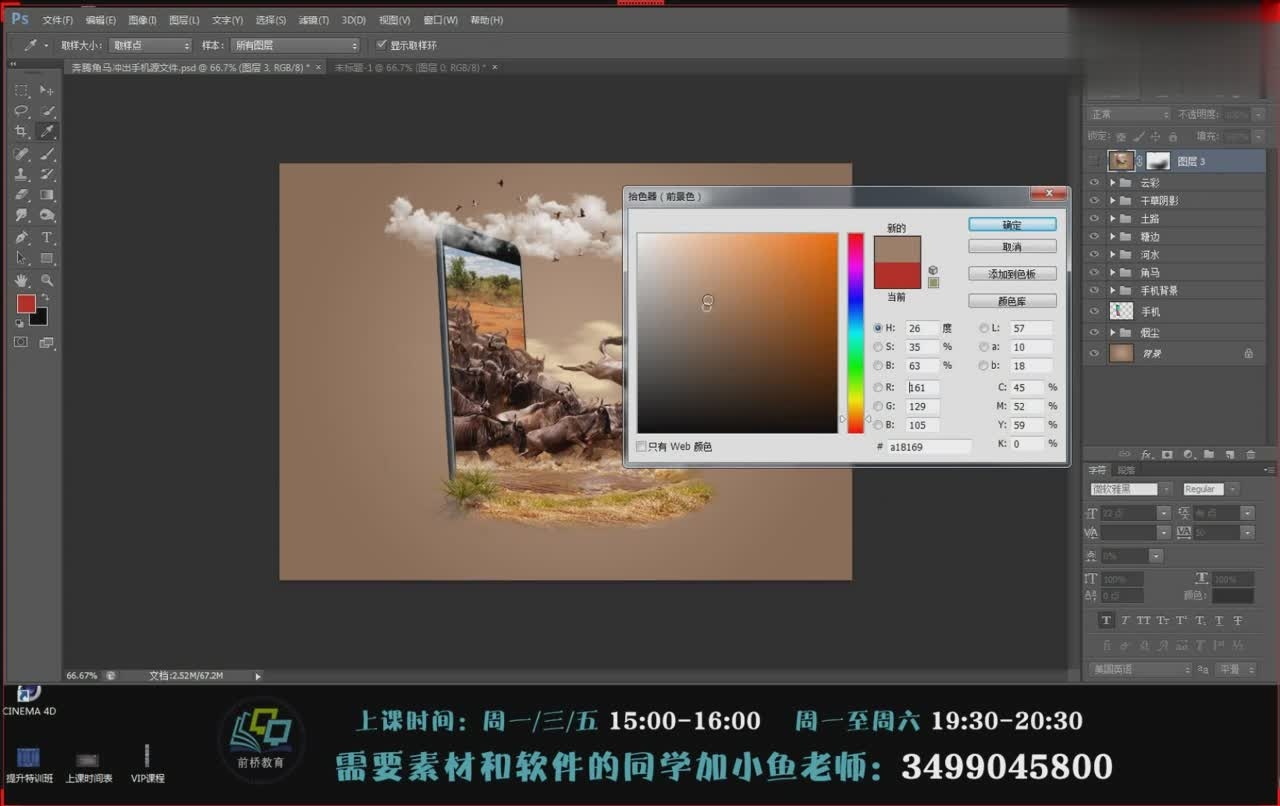Click the 取消 button in color picker
Image resolution: width=1280 pixels, height=806 pixels.
pyautogui.click(x=1012, y=247)
